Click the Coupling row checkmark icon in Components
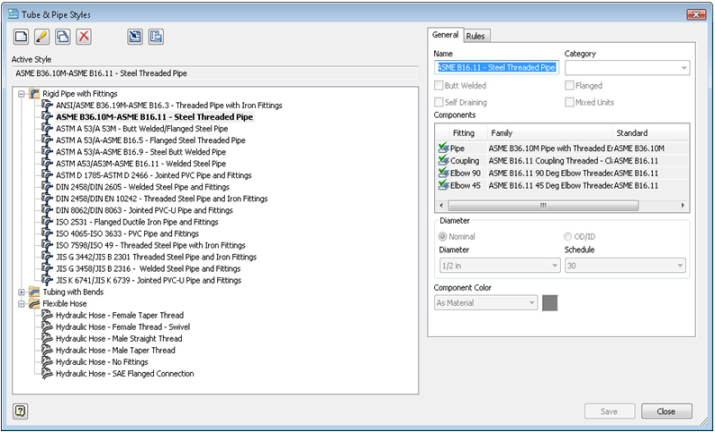715x432 pixels. [443, 161]
